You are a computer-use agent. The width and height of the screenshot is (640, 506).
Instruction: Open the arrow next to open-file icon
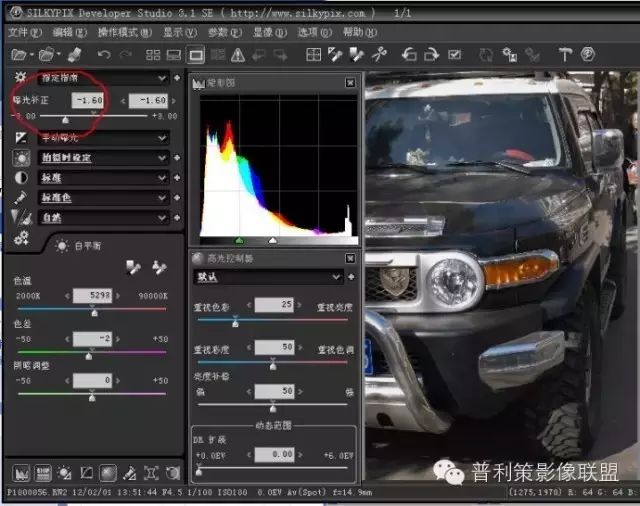31,54
